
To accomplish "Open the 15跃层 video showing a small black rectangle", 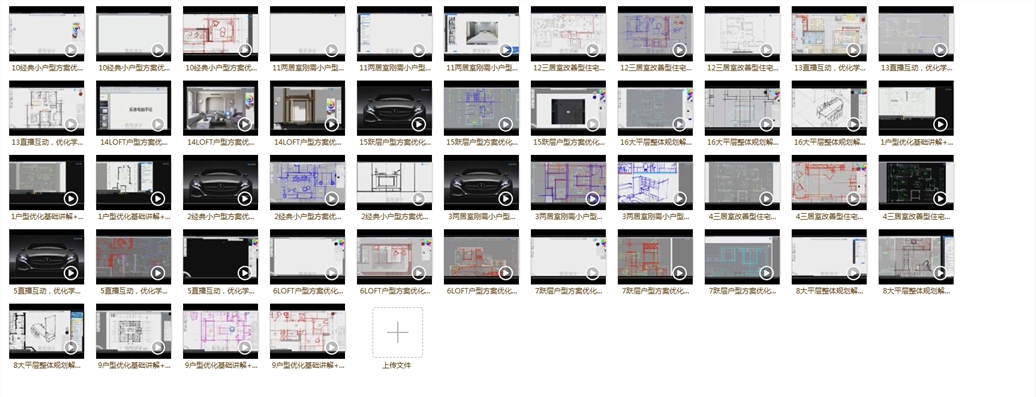I will (568, 108).
